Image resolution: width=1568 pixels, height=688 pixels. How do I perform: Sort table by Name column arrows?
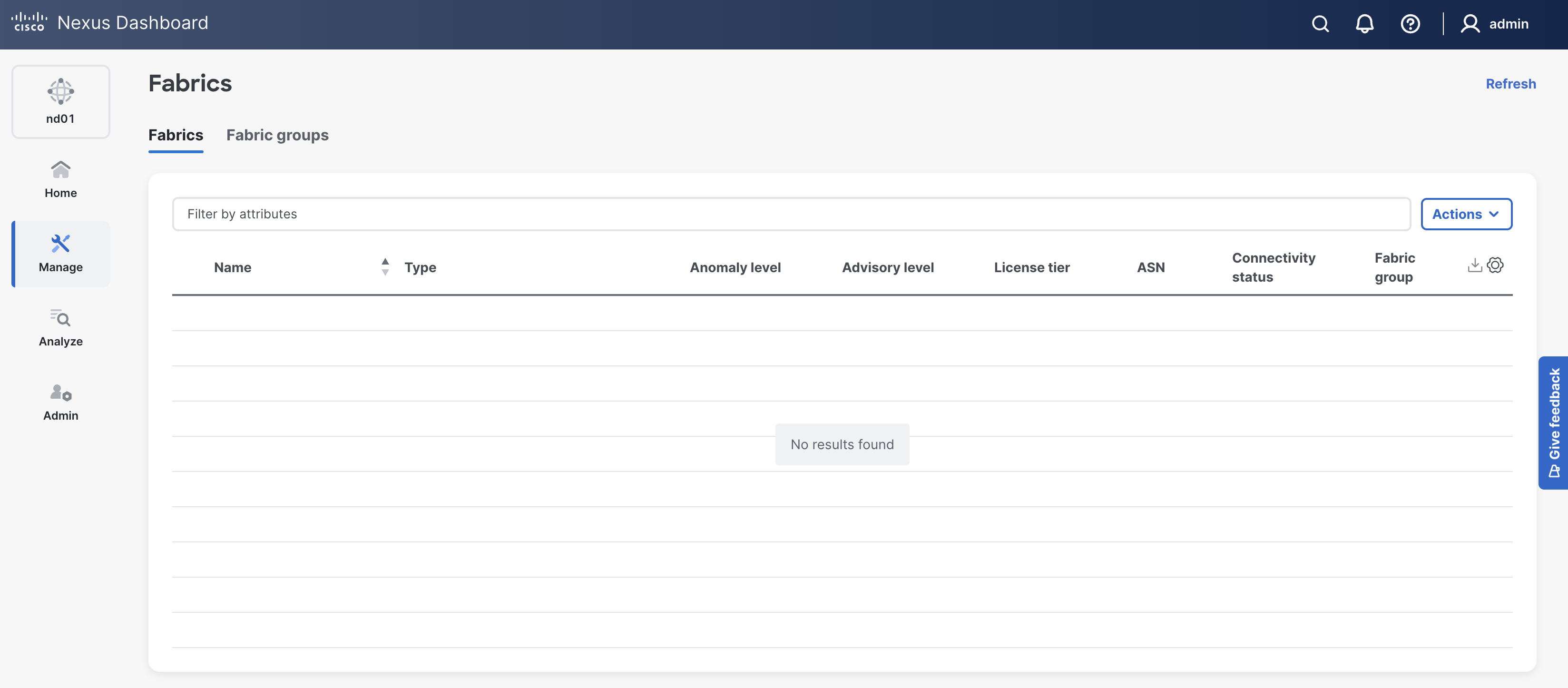(385, 266)
